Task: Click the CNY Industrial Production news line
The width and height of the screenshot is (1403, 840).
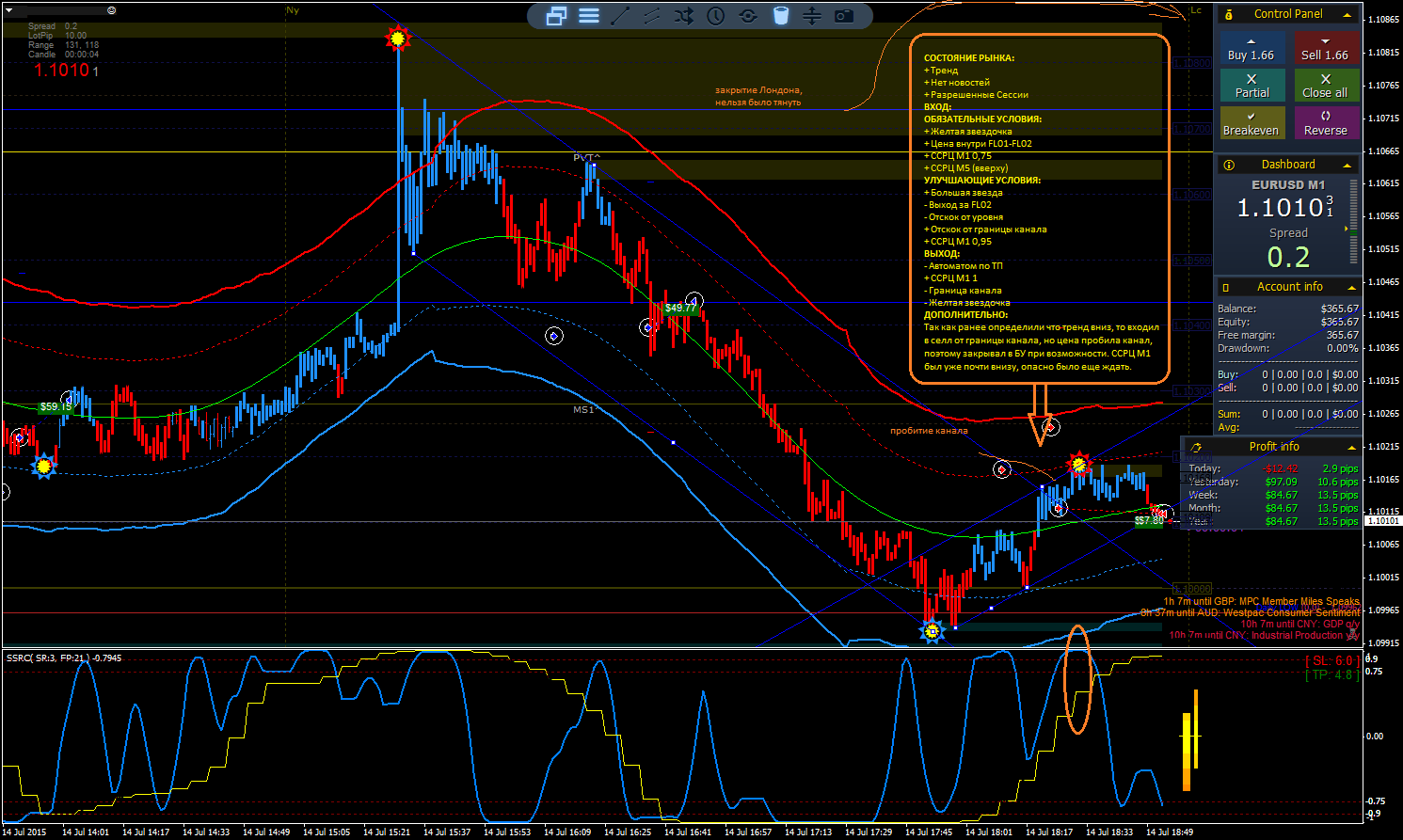Action: point(1264,635)
